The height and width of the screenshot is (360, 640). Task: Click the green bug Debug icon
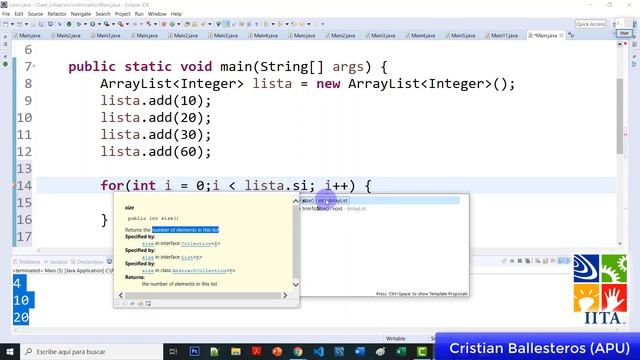click(78, 24)
